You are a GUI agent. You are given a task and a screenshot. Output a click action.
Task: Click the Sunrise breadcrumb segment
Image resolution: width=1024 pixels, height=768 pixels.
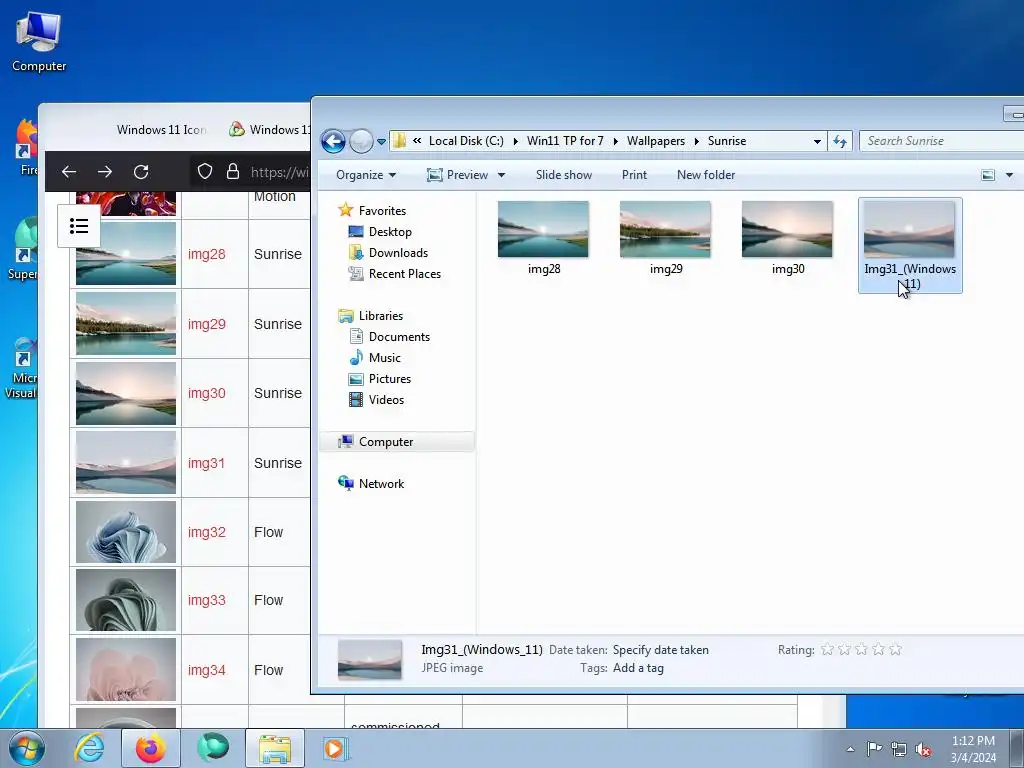point(727,141)
